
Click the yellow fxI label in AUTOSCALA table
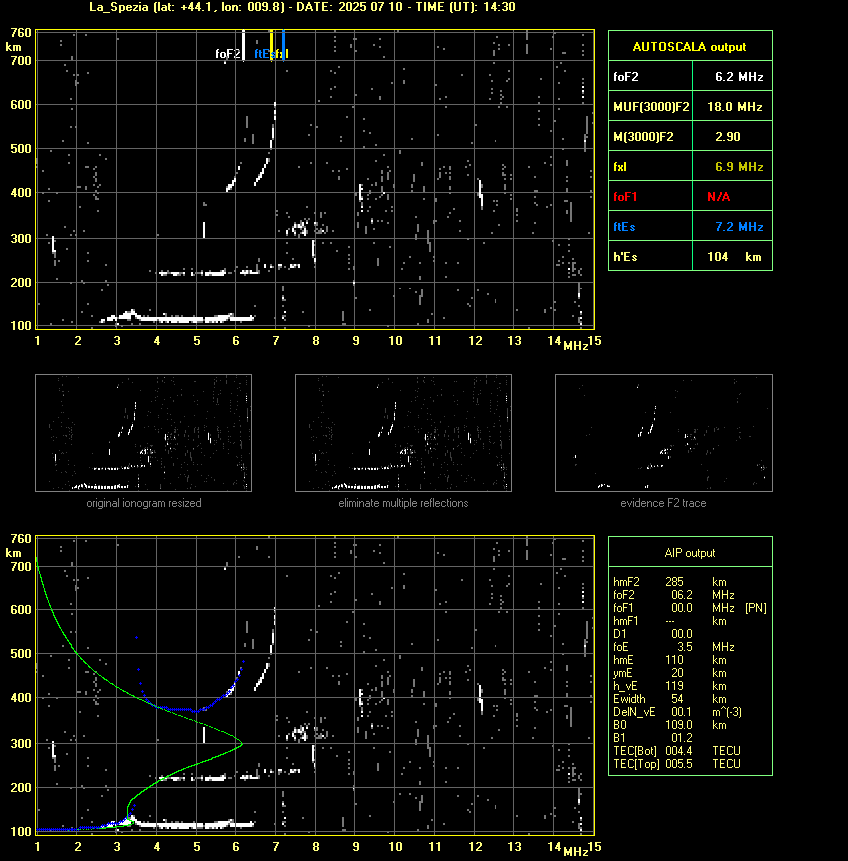[x=620, y=167]
